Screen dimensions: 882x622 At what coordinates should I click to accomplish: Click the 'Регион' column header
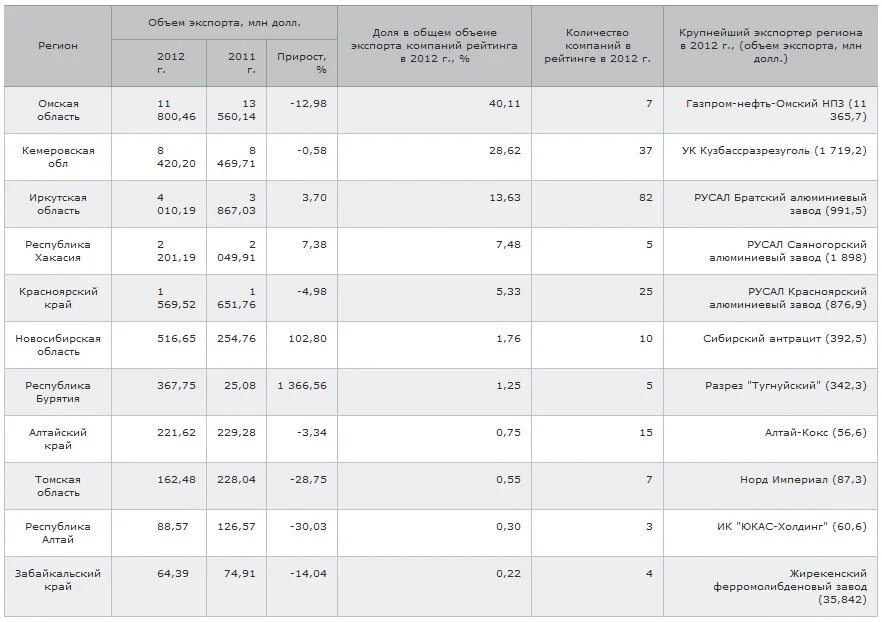pyautogui.click(x=58, y=46)
